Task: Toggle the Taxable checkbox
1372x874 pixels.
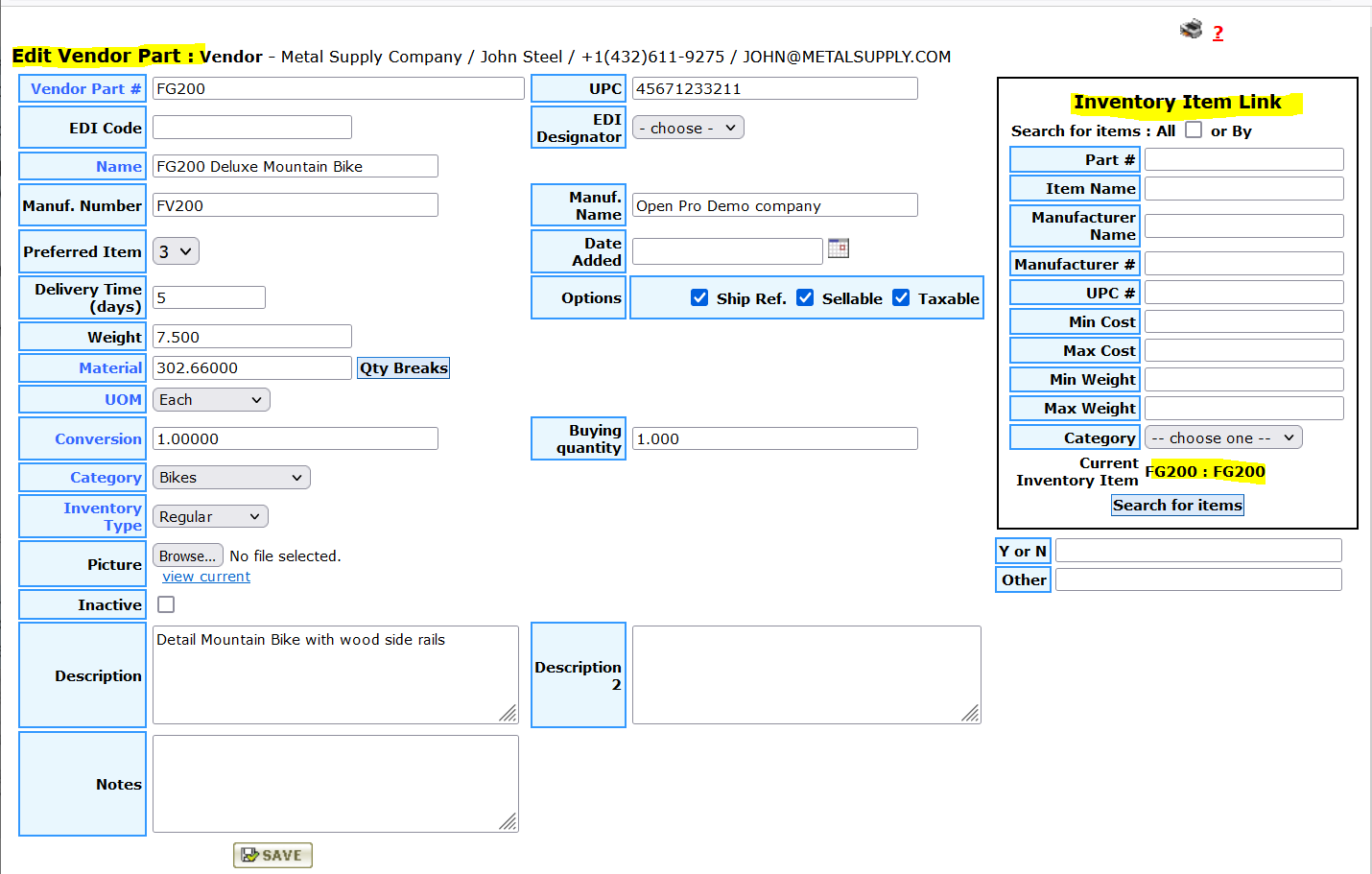Action: [901, 298]
